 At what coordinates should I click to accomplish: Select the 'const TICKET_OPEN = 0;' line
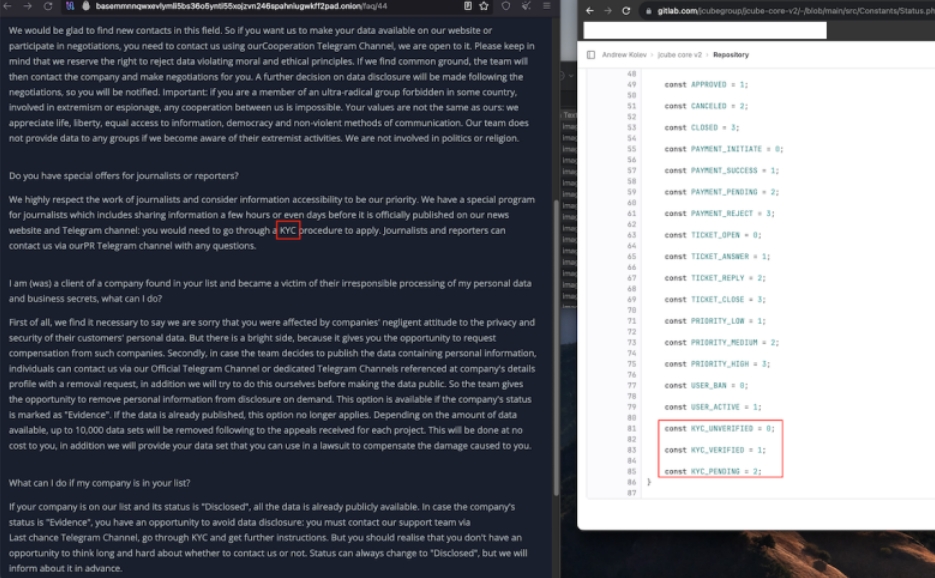click(713, 235)
